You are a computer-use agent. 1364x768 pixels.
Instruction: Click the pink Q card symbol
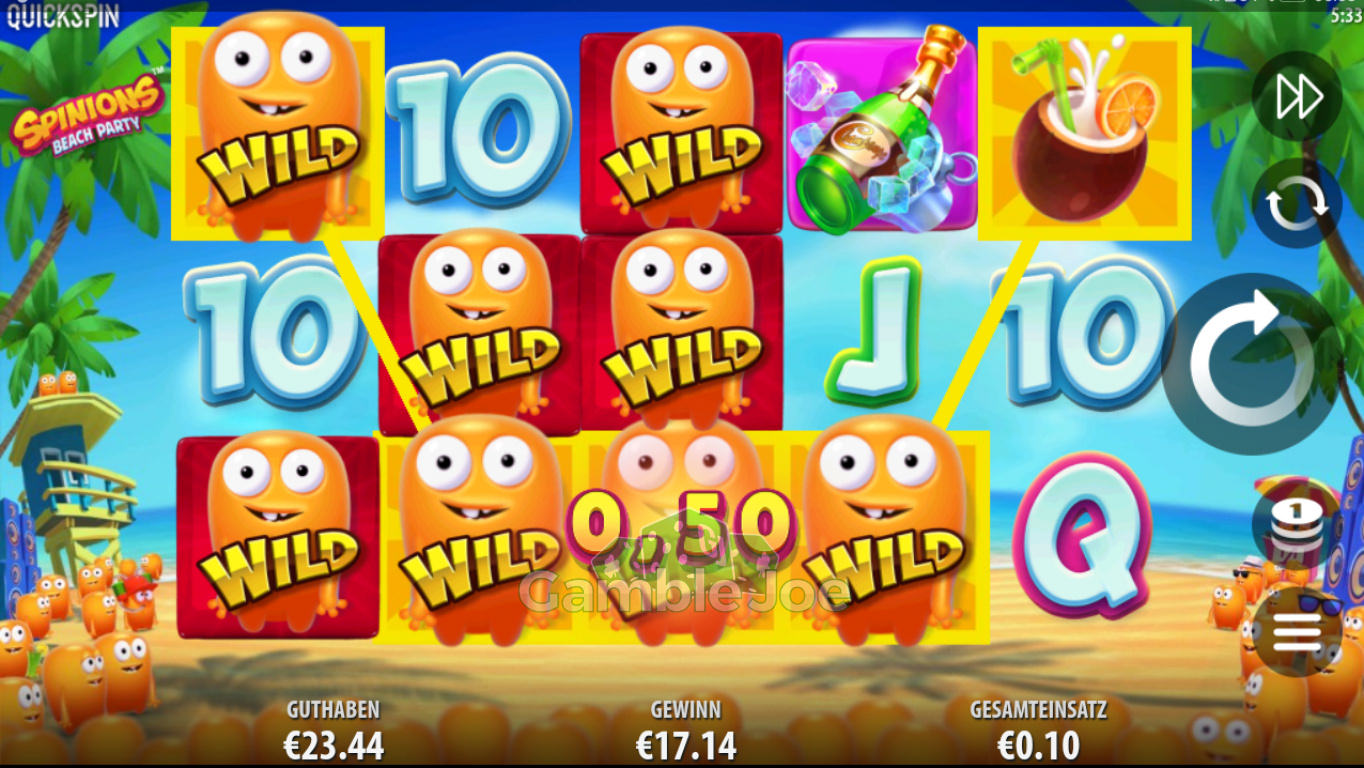coord(1082,534)
